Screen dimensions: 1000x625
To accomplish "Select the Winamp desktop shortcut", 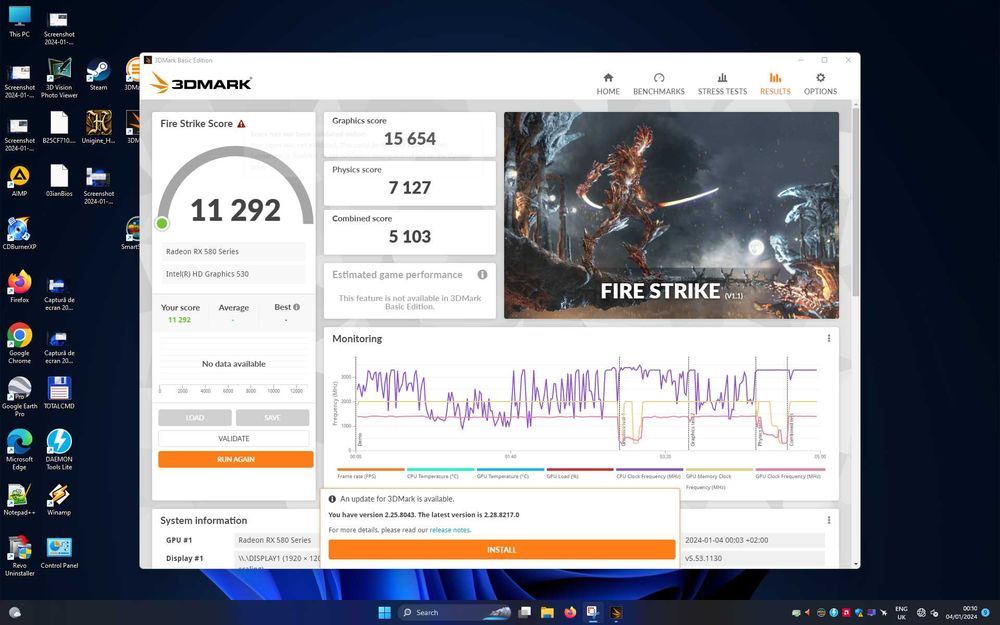I will [59, 499].
